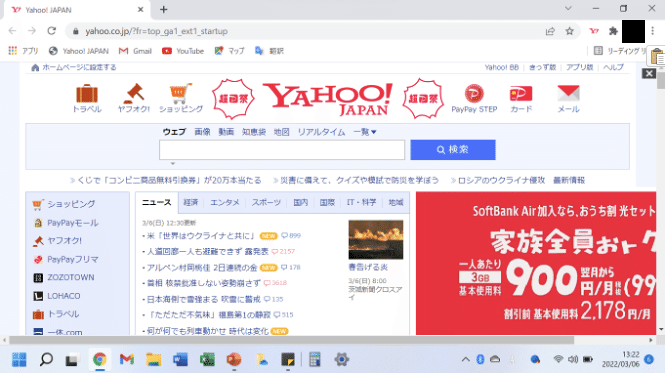
Task: Open the Maps (マップ) bookmark
Action: coord(229,51)
